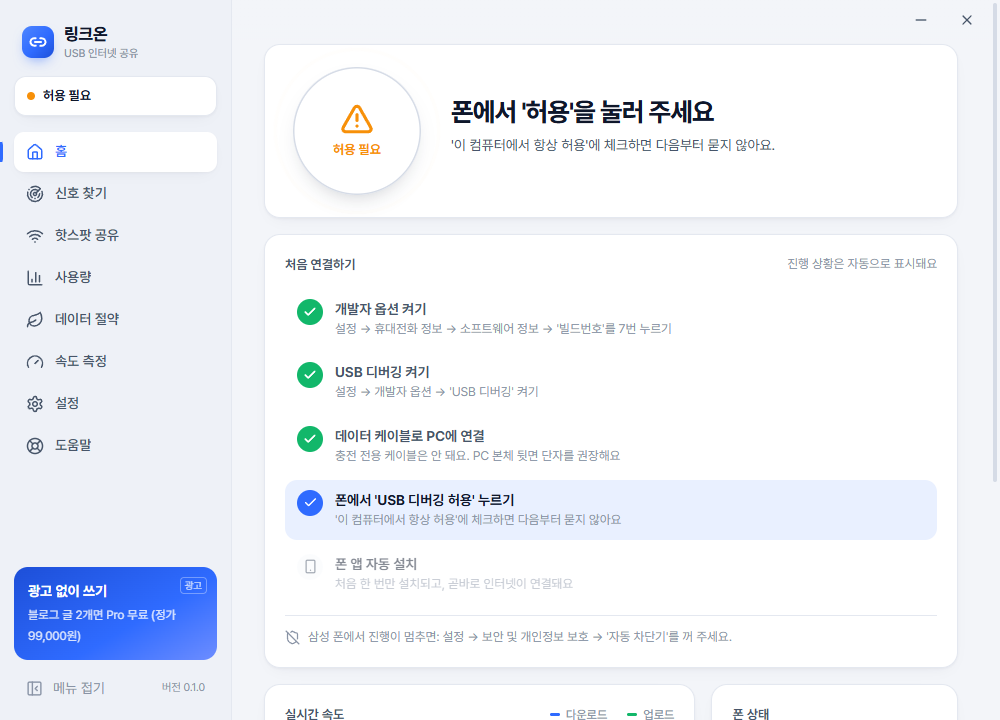Go to 핫스팟 공유 section
Viewport: 1000px width, 720px height.
click(x=115, y=235)
